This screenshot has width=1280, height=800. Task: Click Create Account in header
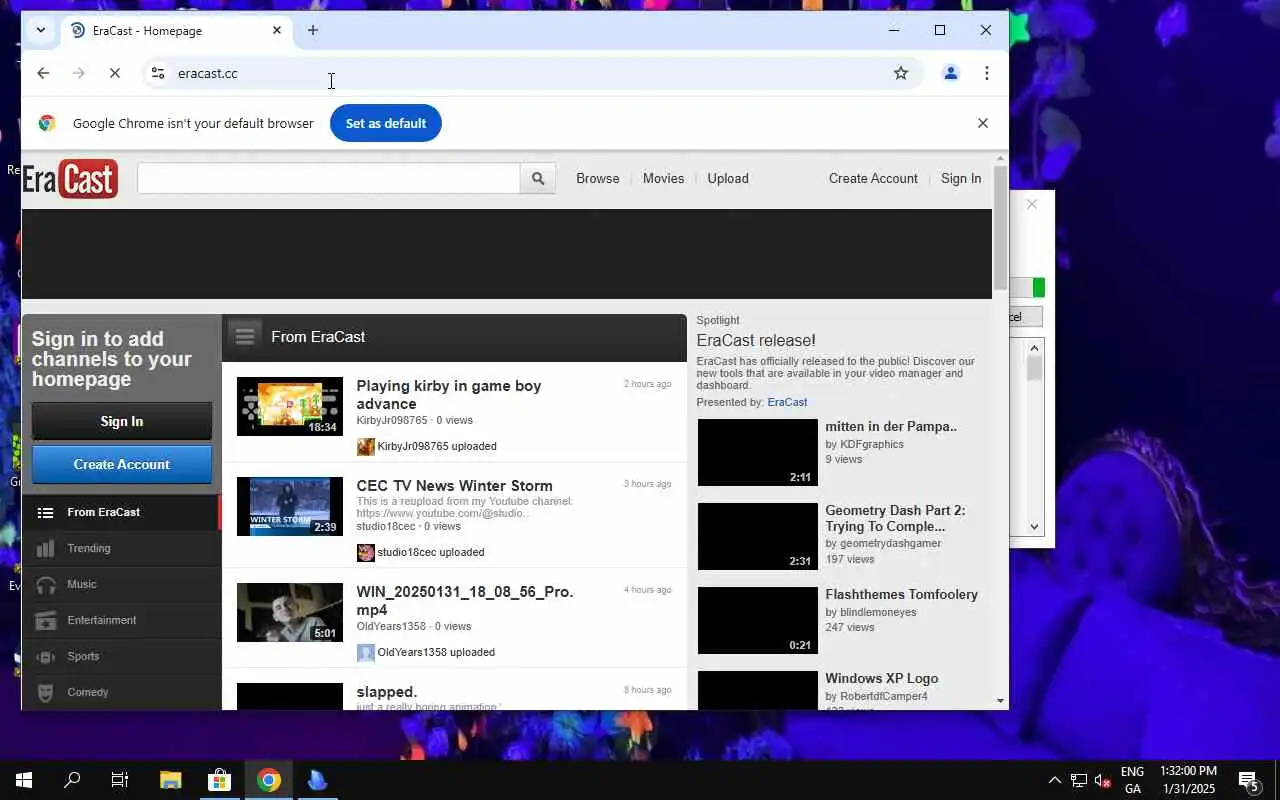click(x=873, y=178)
